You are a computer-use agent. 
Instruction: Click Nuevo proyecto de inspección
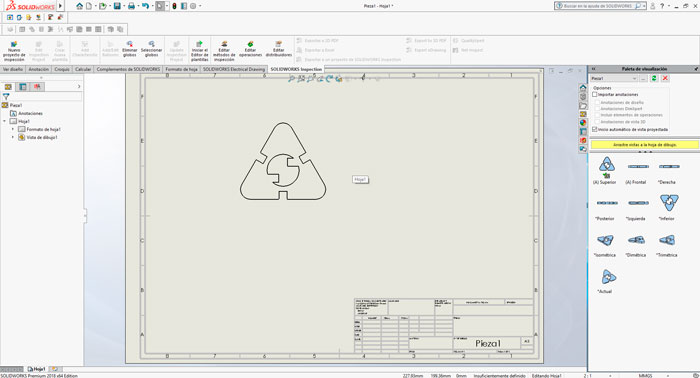(14, 50)
